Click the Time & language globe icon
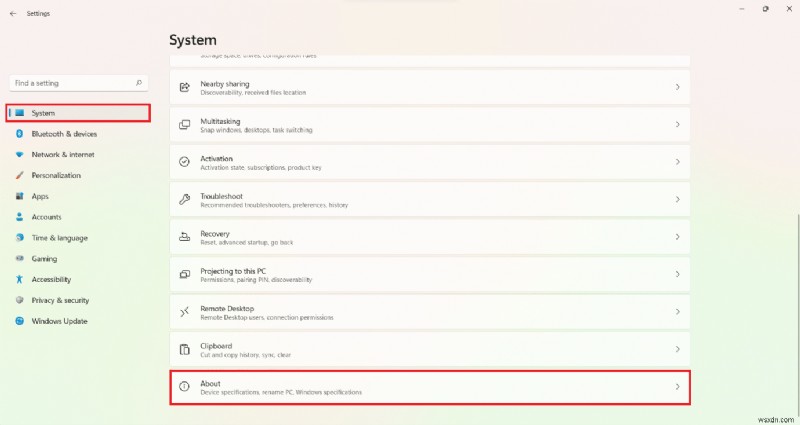 [x=19, y=238]
